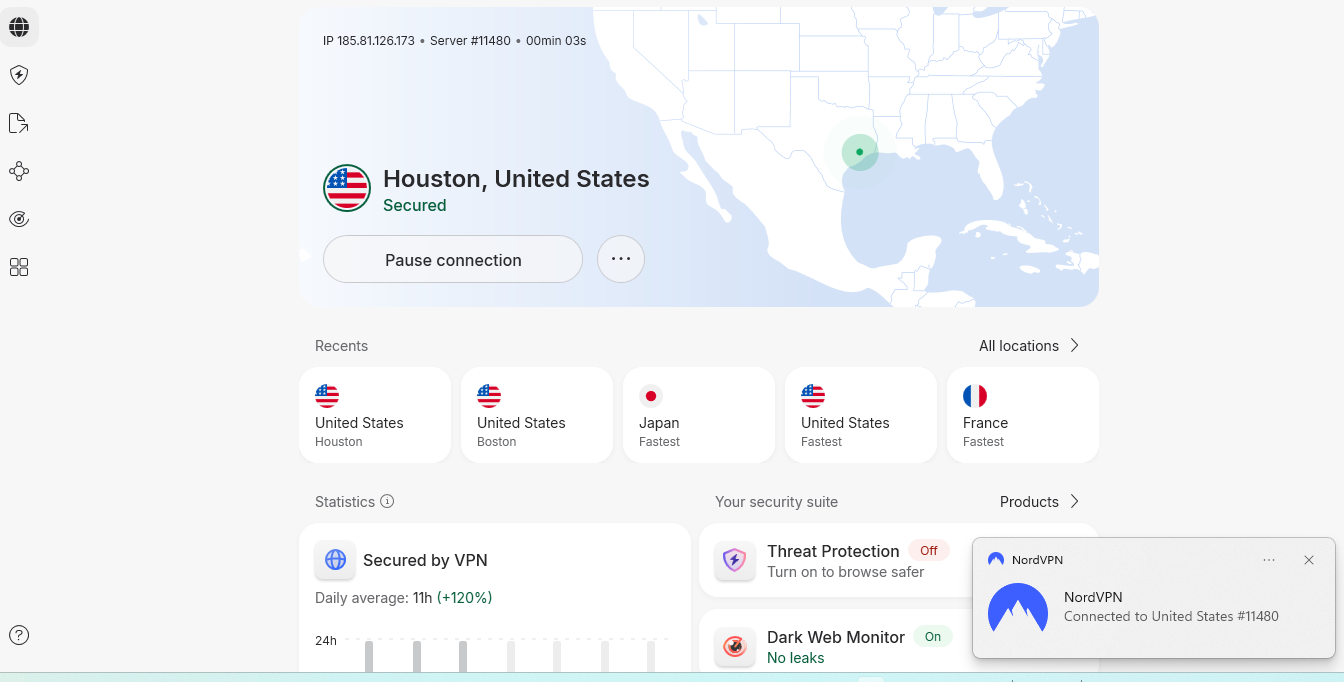The height and width of the screenshot is (682, 1344).
Task: Click the Statistics info icon
Action: (x=387, y=501)
